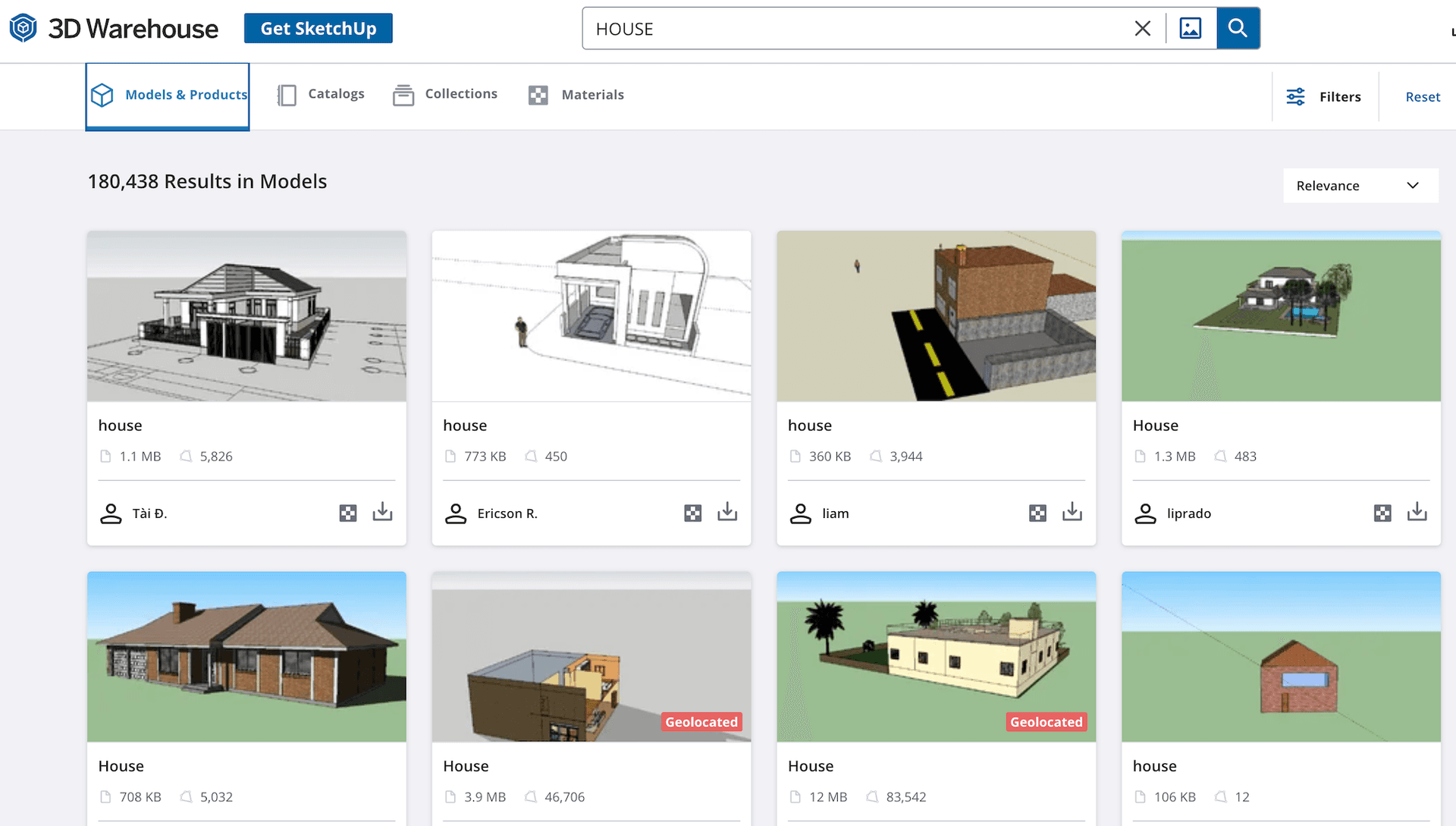
Task: Click the 'house' title on 360 KB card
Action: coord(810,426)
